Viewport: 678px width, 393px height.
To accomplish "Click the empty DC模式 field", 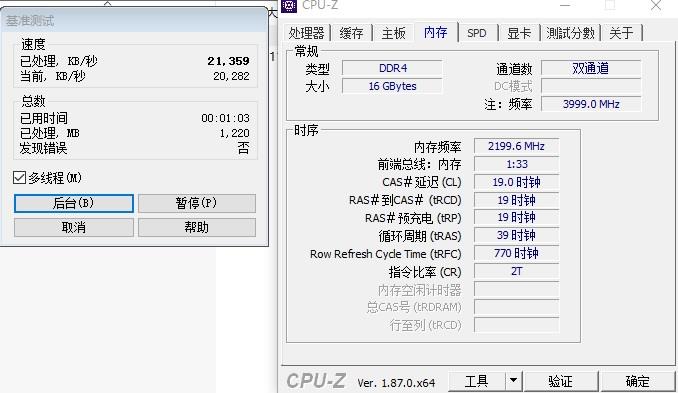I will (591, 86).
